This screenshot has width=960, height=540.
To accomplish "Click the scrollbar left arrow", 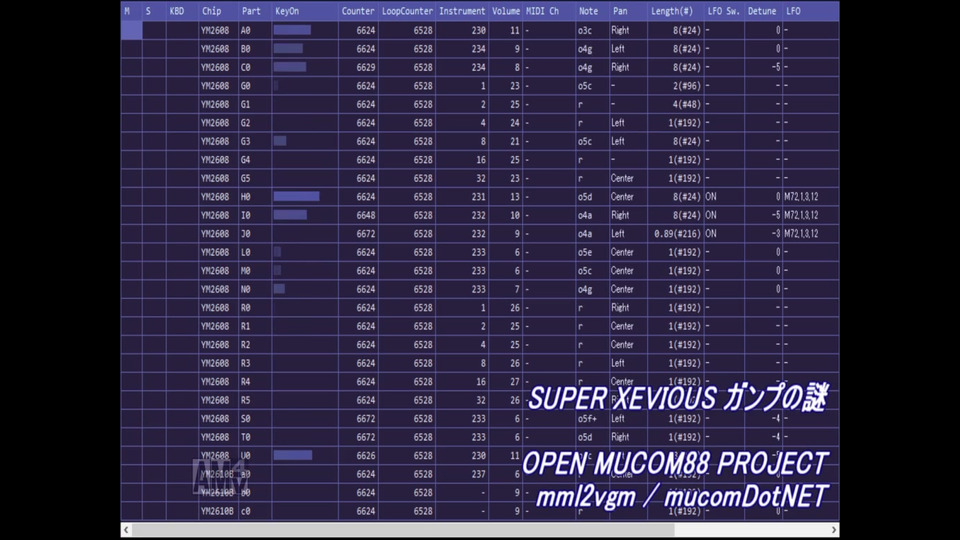I will point(126,530).
